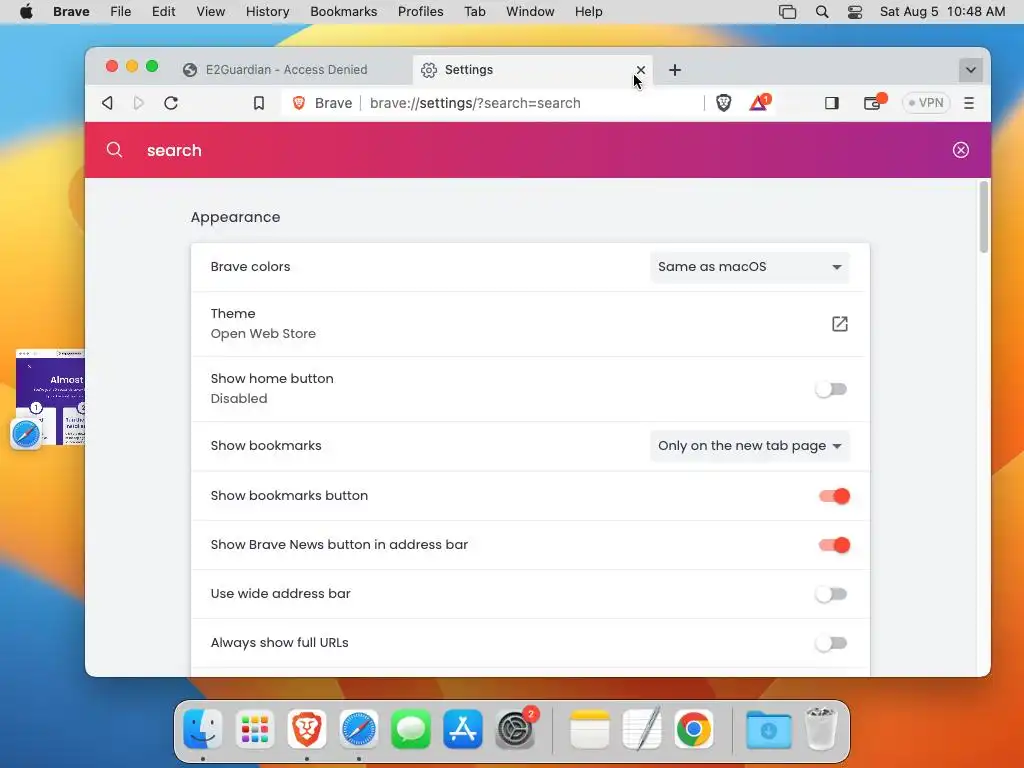This screenshot has height=768, width=1024.
Task: Launch Safari from the dock
Action: click(x=359, y=729)
